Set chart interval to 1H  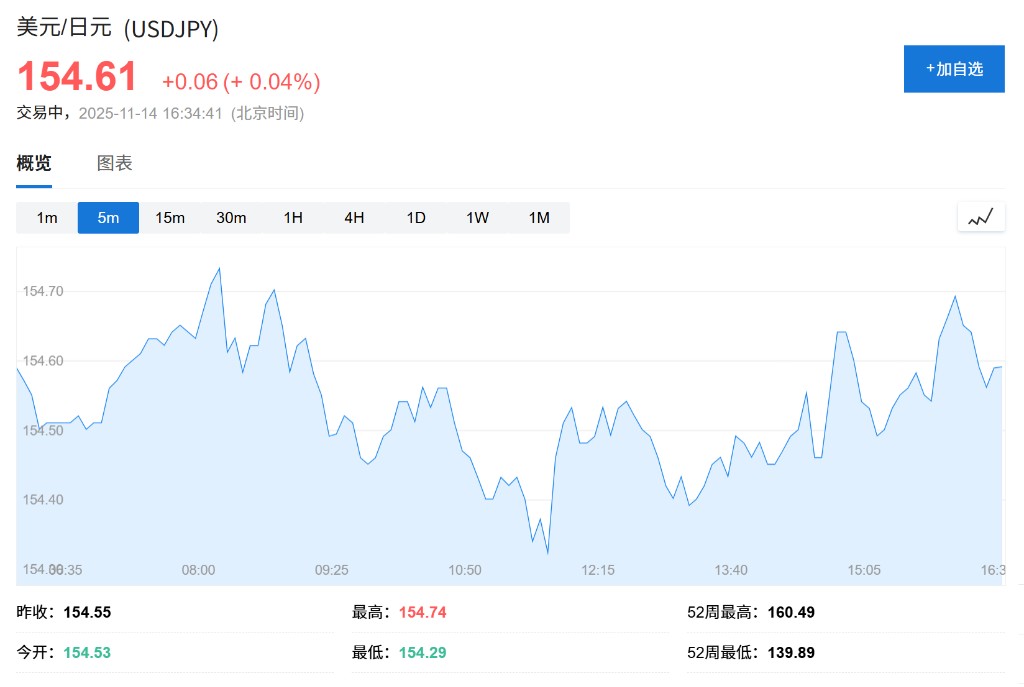(x=293, y=218)
